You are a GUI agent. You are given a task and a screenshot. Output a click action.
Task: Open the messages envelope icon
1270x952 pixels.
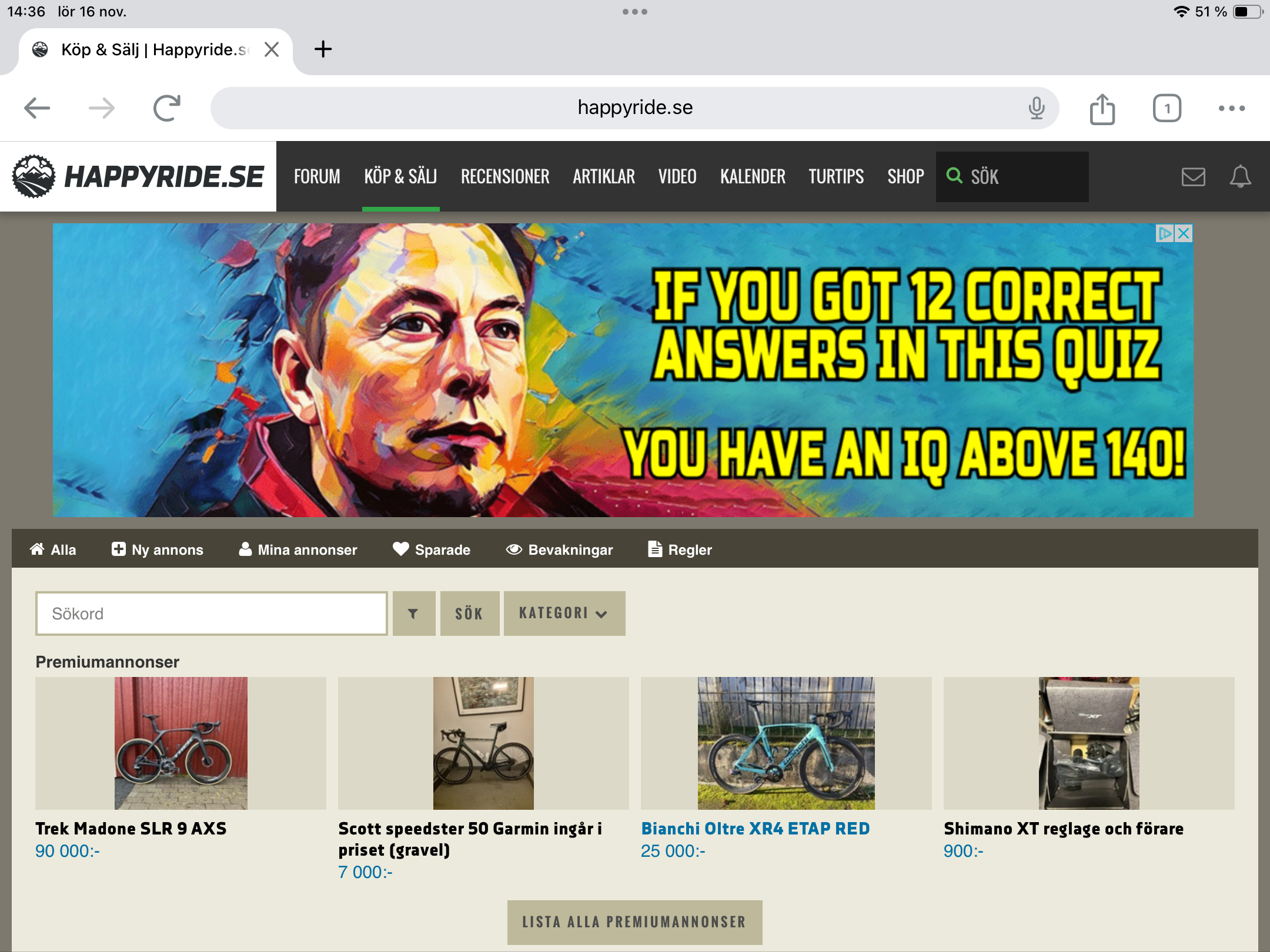[1193, 176]
